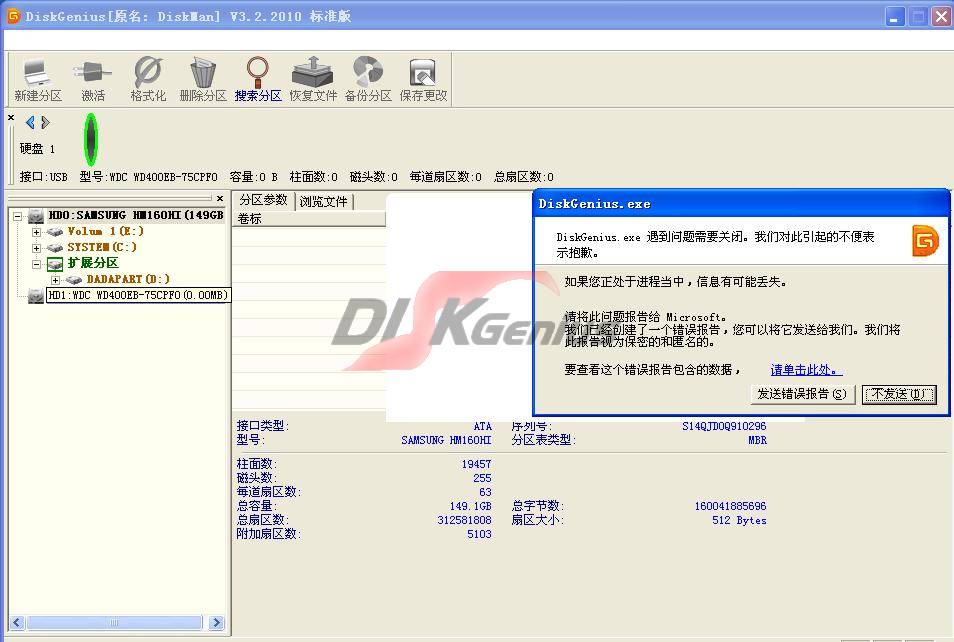Select DADAPART (D:) partition
The image size is (954, 642).
click(x=128, y=279)
